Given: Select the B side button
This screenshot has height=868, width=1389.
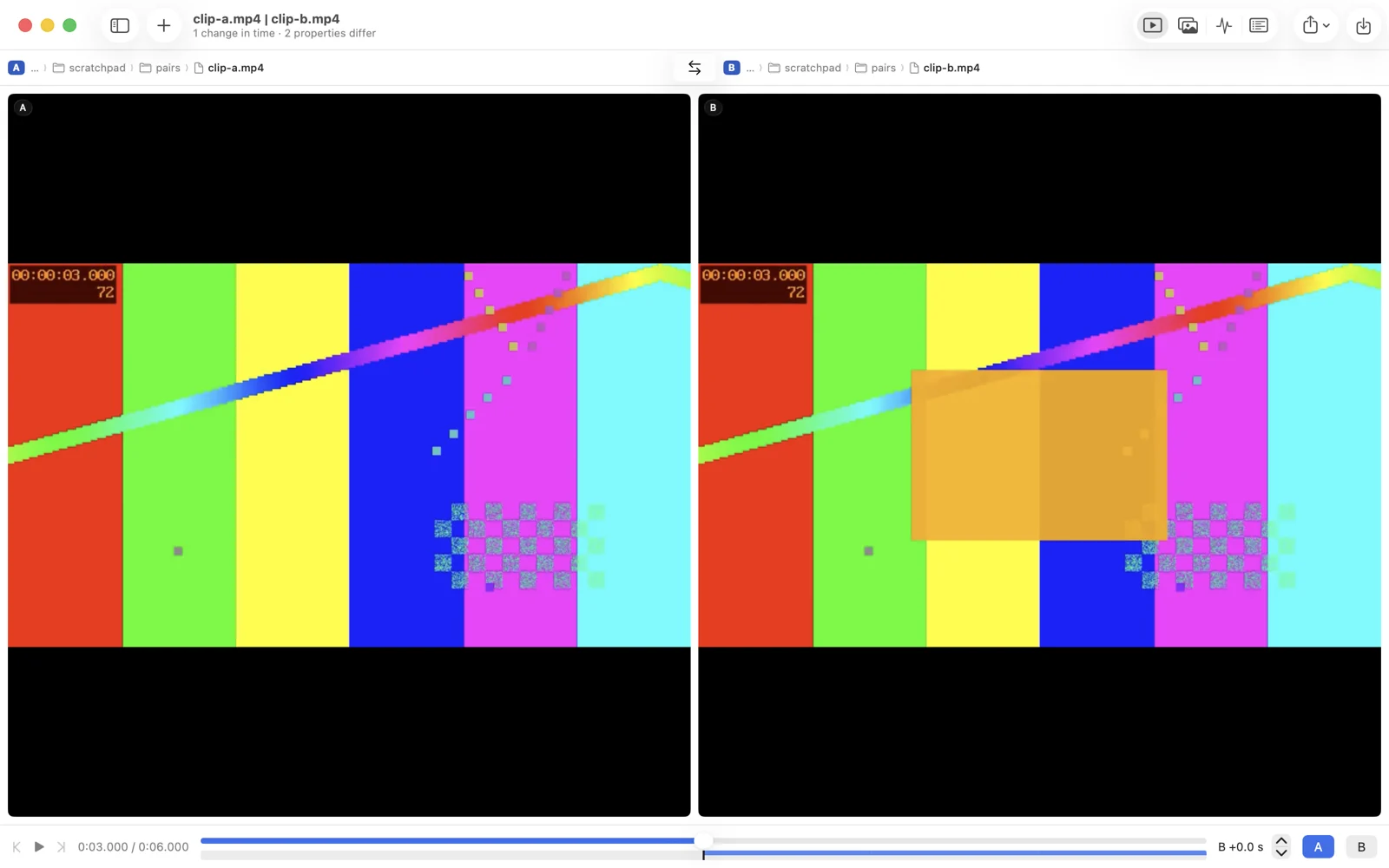Looking at the screenshot, I should tap(1361, 846).
